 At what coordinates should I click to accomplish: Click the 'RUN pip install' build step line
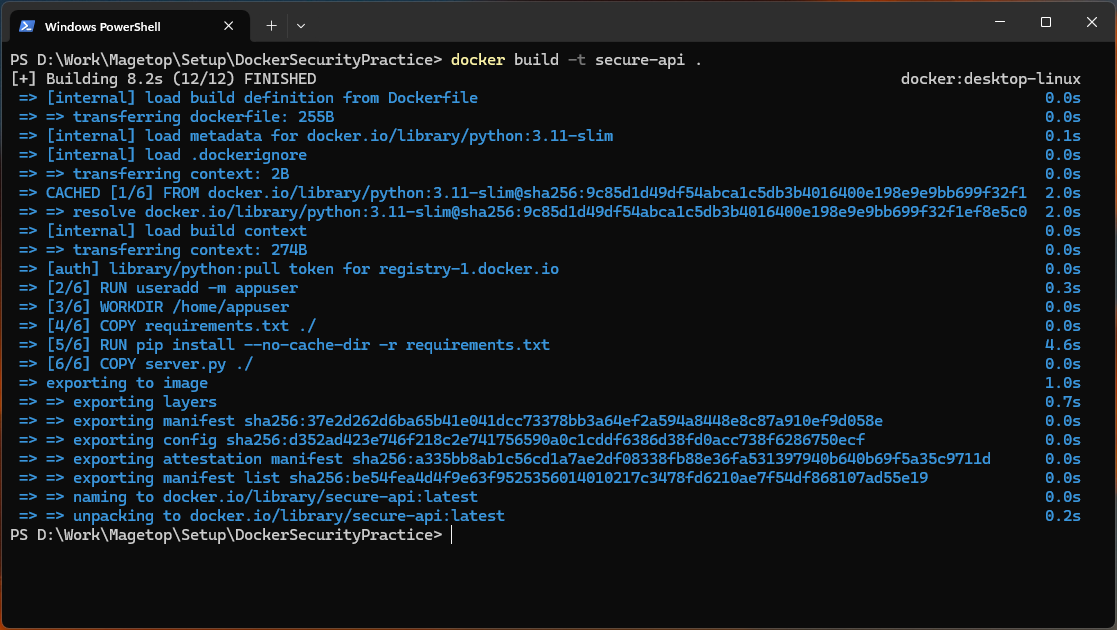pyautogui.click(x=298, y=345)
